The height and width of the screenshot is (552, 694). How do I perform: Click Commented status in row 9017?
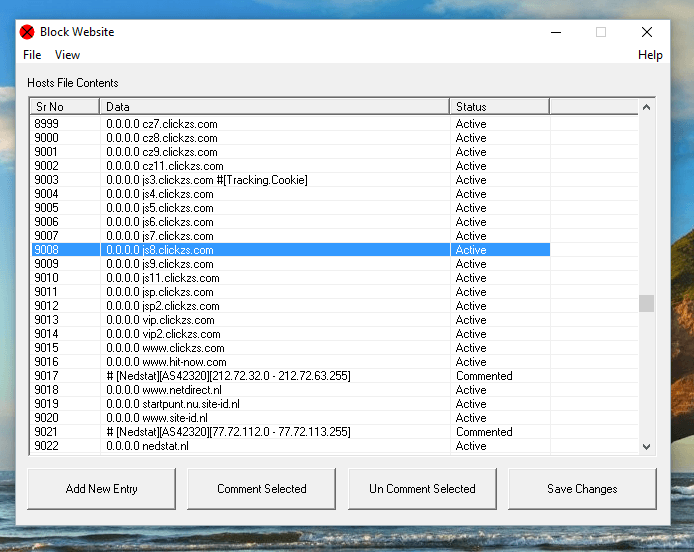pyautogui.click(x=484, y=376)
